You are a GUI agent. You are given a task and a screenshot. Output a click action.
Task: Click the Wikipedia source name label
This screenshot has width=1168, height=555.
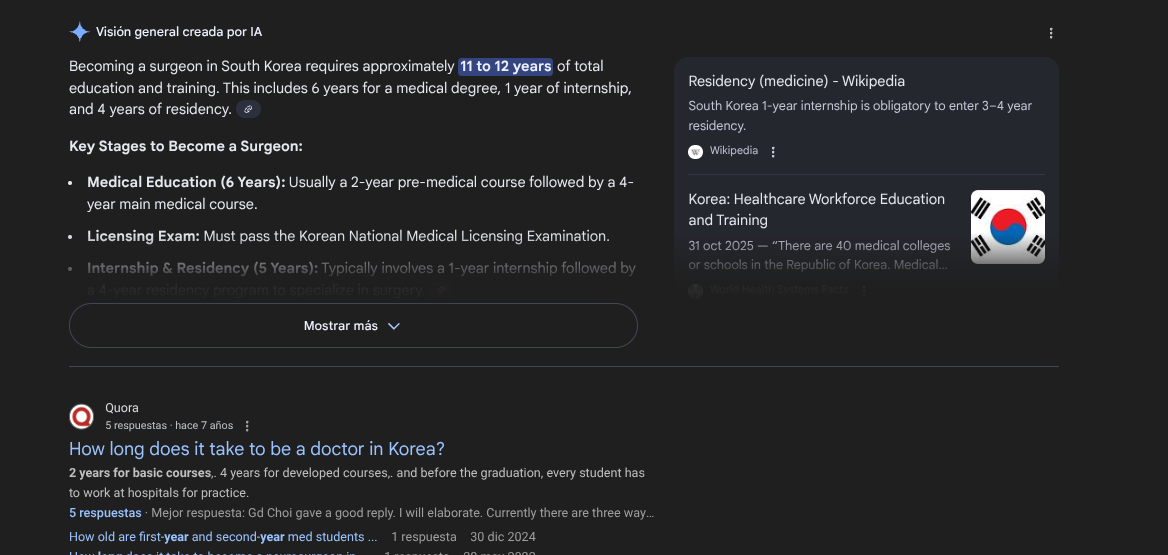734,151
